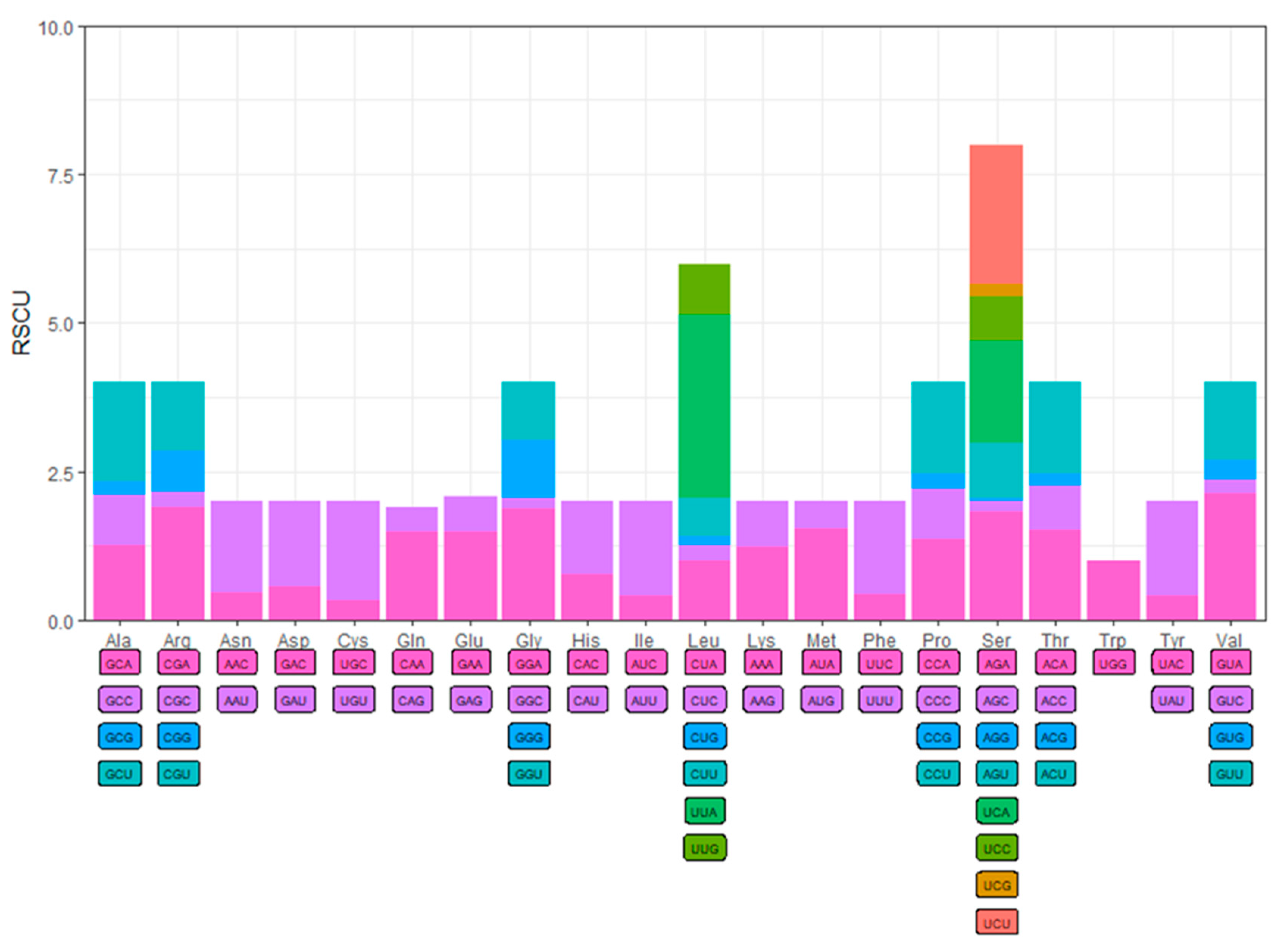Select the Gly axis label
Viewport: 1276px width, 952px height.
(528, 640)
